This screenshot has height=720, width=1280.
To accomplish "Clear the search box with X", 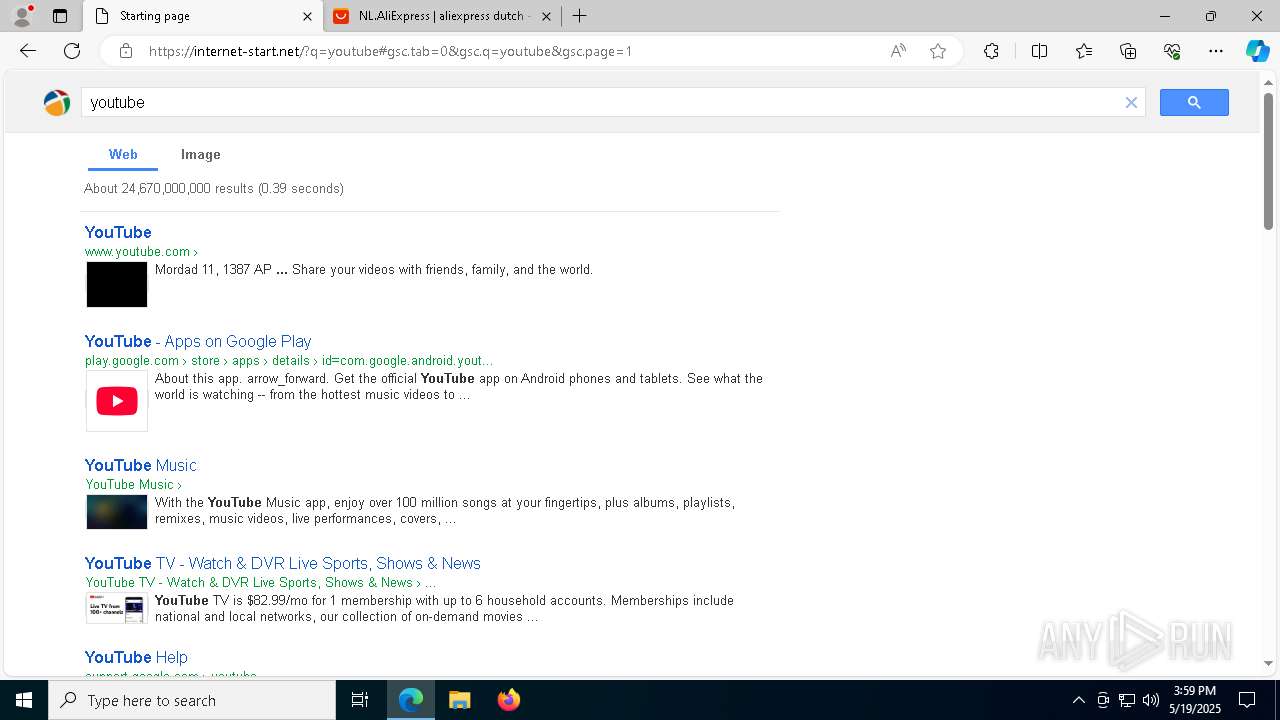I will (x=1131, y=102).
